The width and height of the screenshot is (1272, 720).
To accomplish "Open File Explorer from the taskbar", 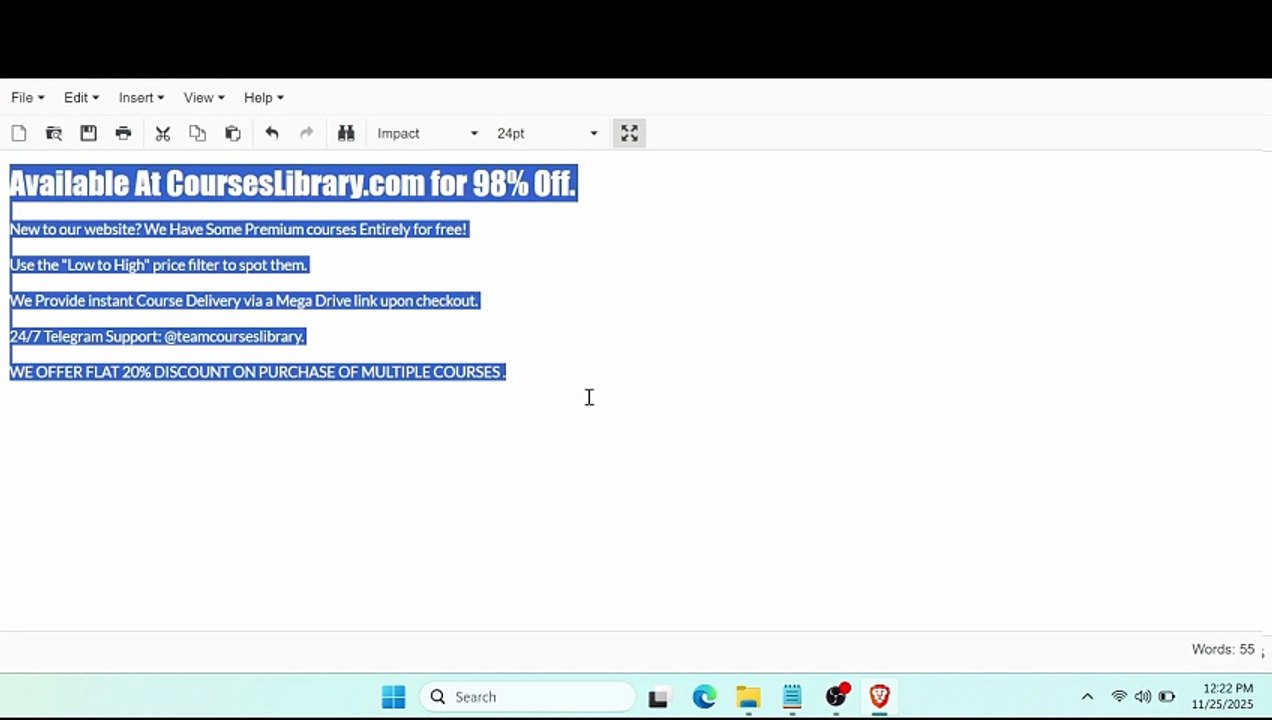I will [x=748, y=697].
